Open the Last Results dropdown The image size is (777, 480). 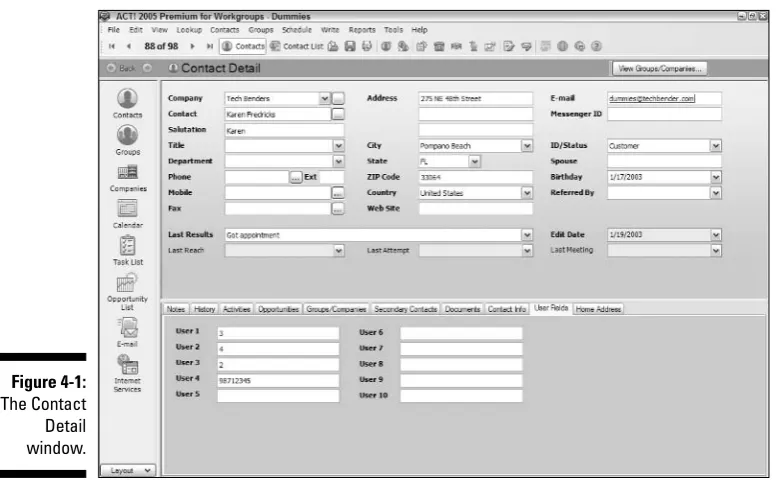click(x=527, y=235)
